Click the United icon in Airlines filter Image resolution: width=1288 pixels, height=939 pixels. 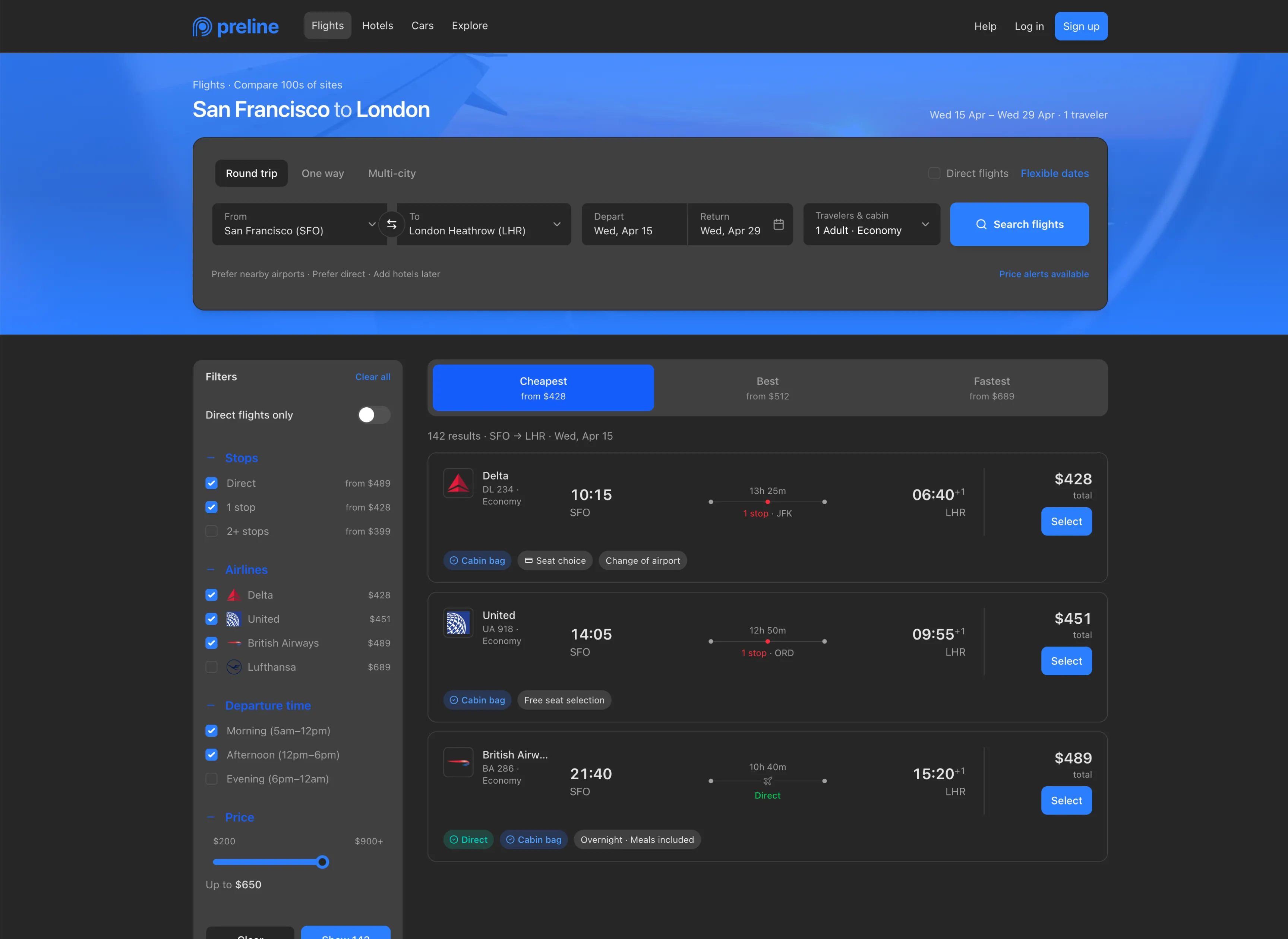pyautogui.click(x=234, y=619)
